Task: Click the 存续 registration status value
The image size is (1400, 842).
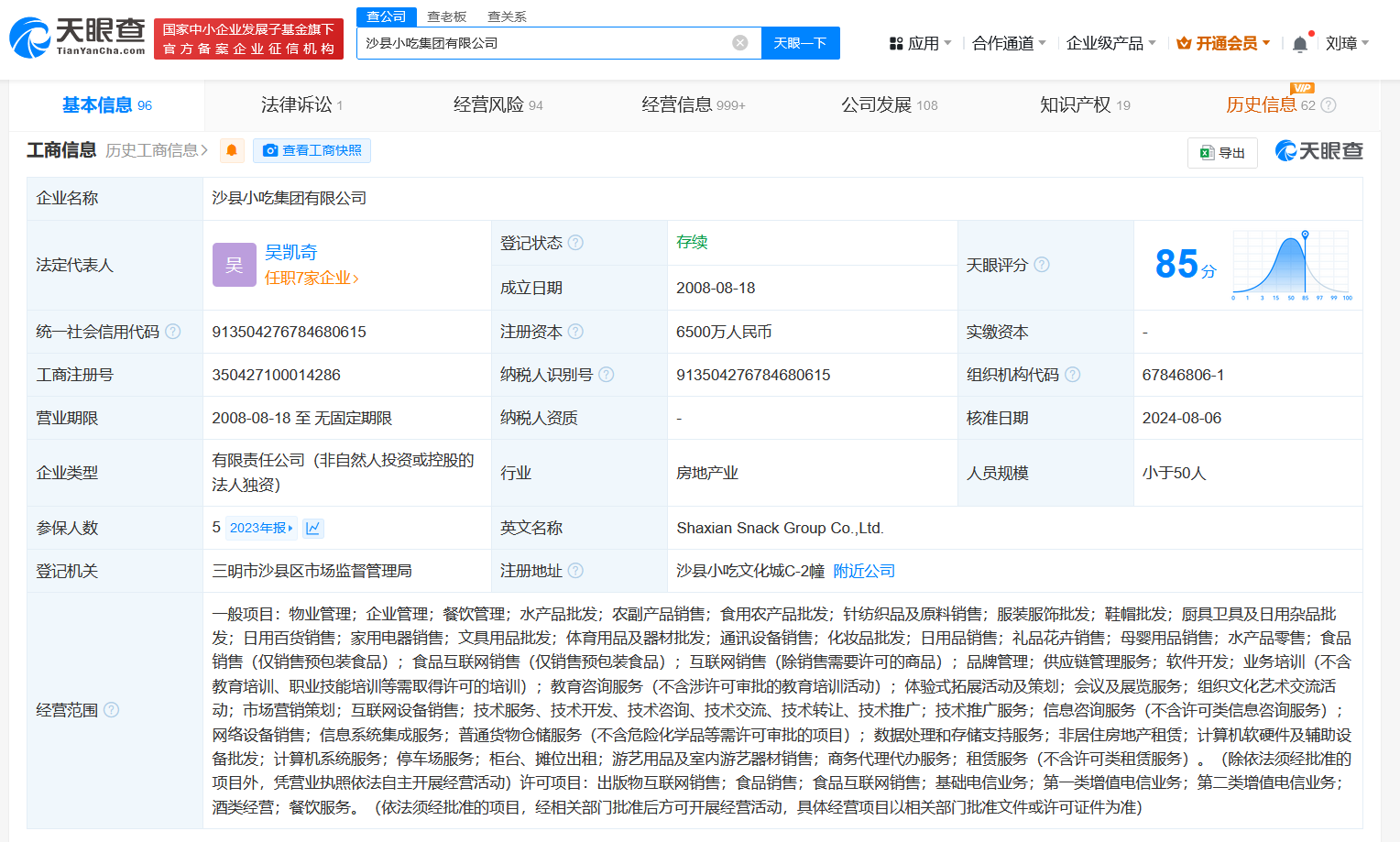Action: point(692,242)
